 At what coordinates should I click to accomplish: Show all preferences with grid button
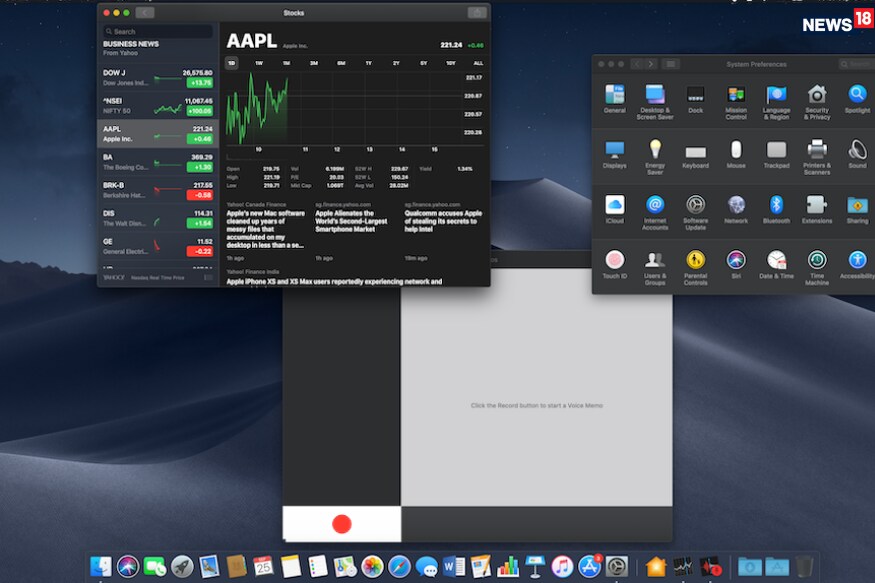coord(671,64)
